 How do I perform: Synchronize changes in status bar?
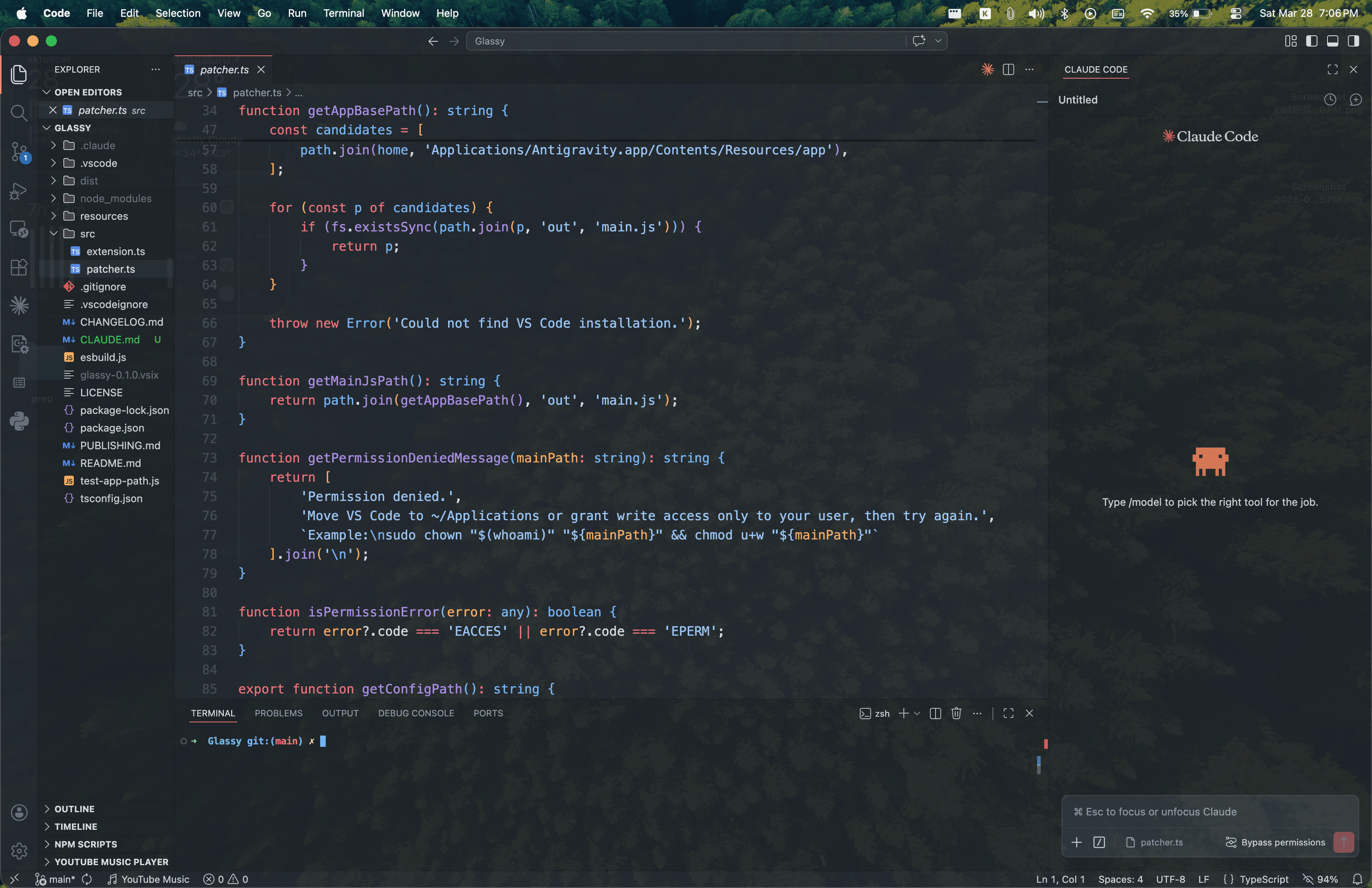87,879
